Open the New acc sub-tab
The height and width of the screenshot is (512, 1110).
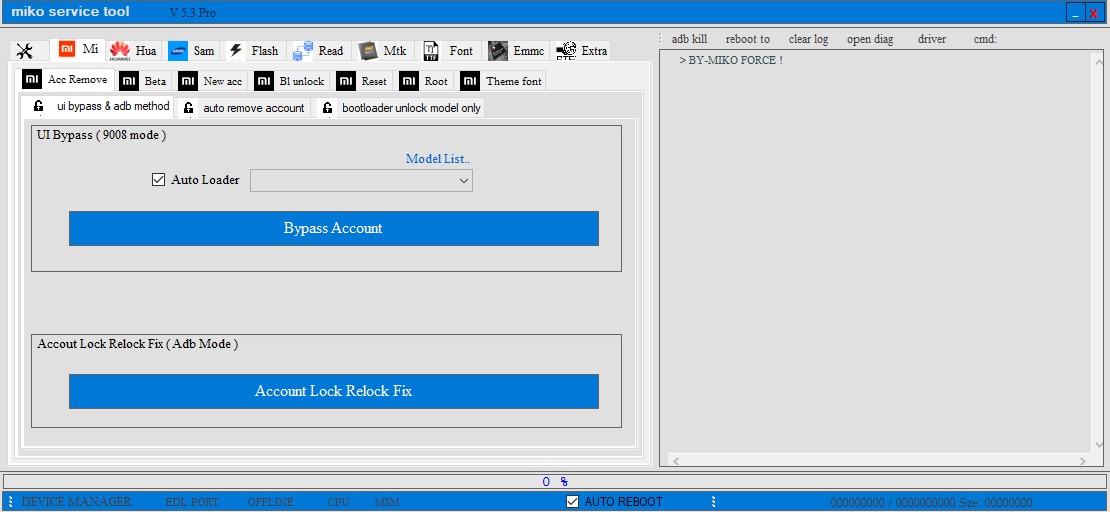(212, 81)
